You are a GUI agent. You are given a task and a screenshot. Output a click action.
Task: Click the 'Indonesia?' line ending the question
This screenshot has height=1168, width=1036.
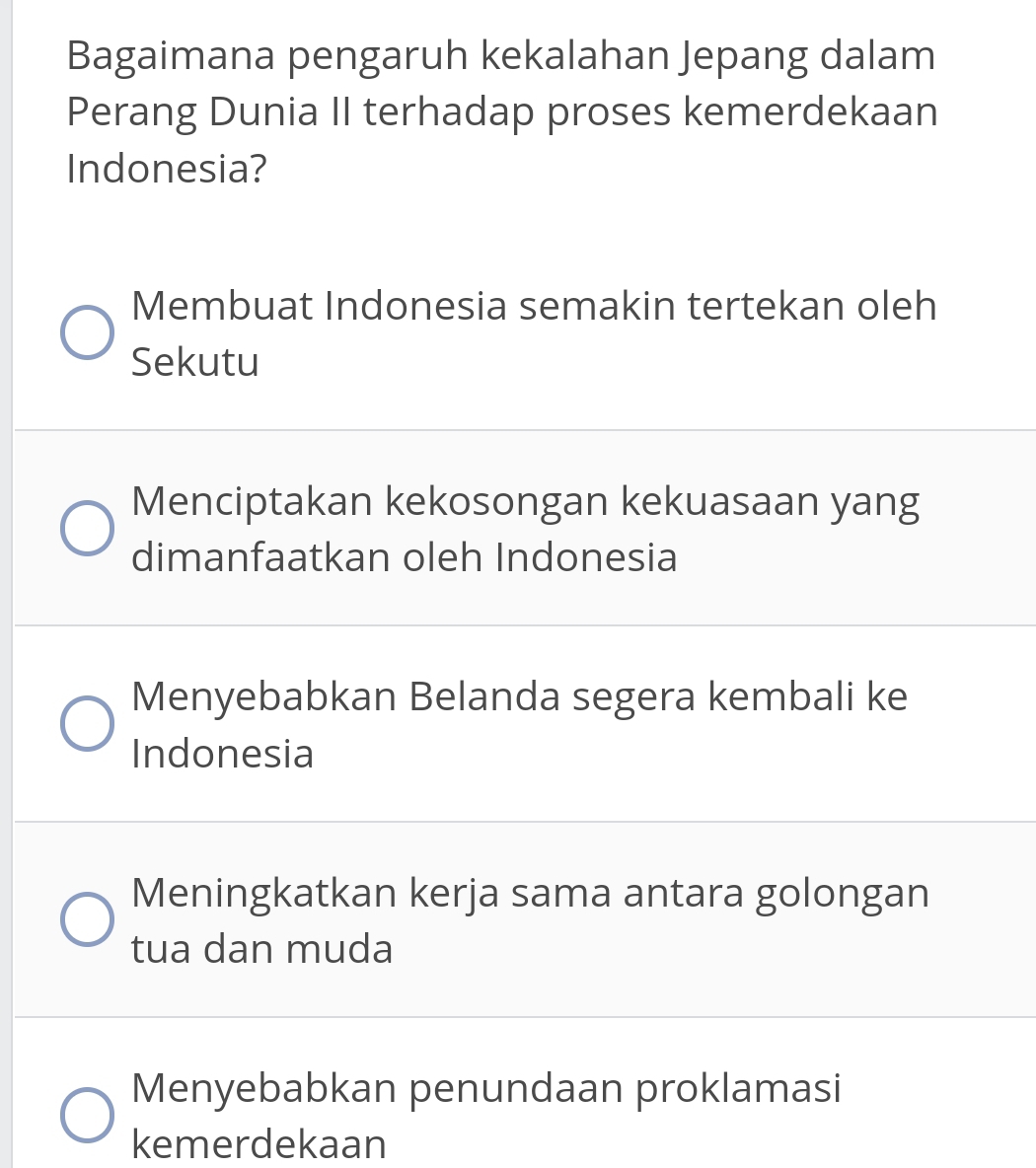click(168, 169)
